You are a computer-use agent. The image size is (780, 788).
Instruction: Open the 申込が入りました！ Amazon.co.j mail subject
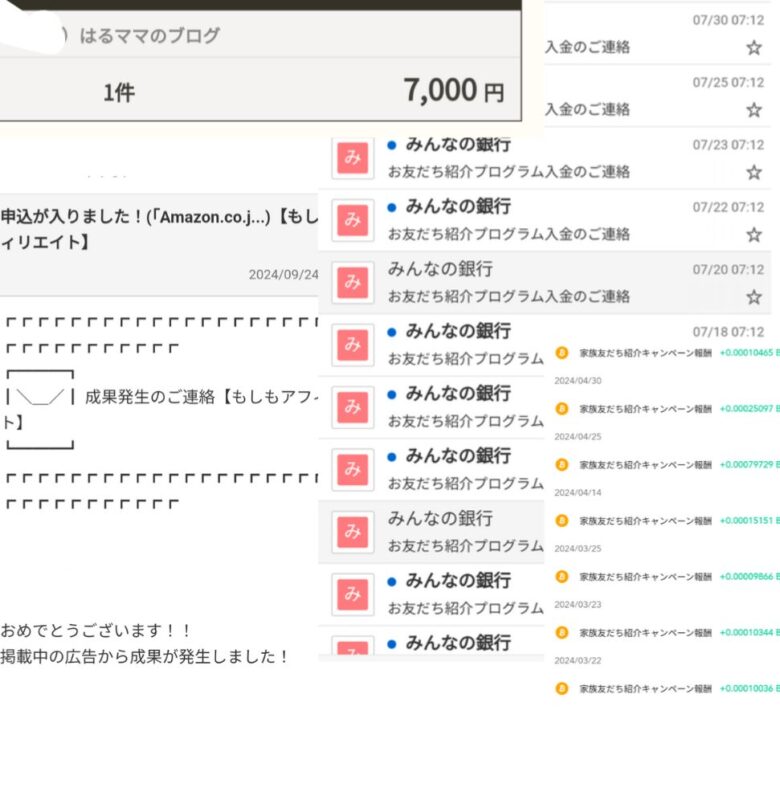[159, 230]
